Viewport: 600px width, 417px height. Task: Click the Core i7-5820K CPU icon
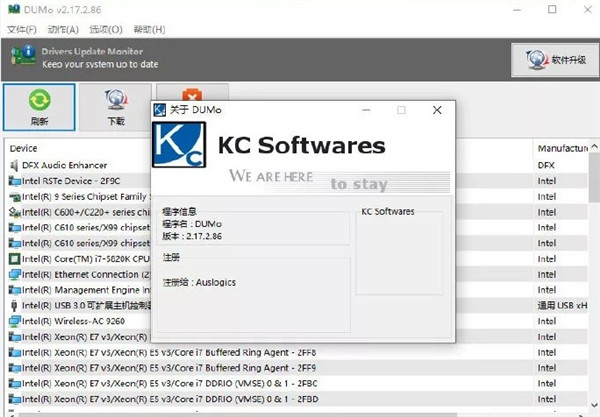[x=15, y=259]
